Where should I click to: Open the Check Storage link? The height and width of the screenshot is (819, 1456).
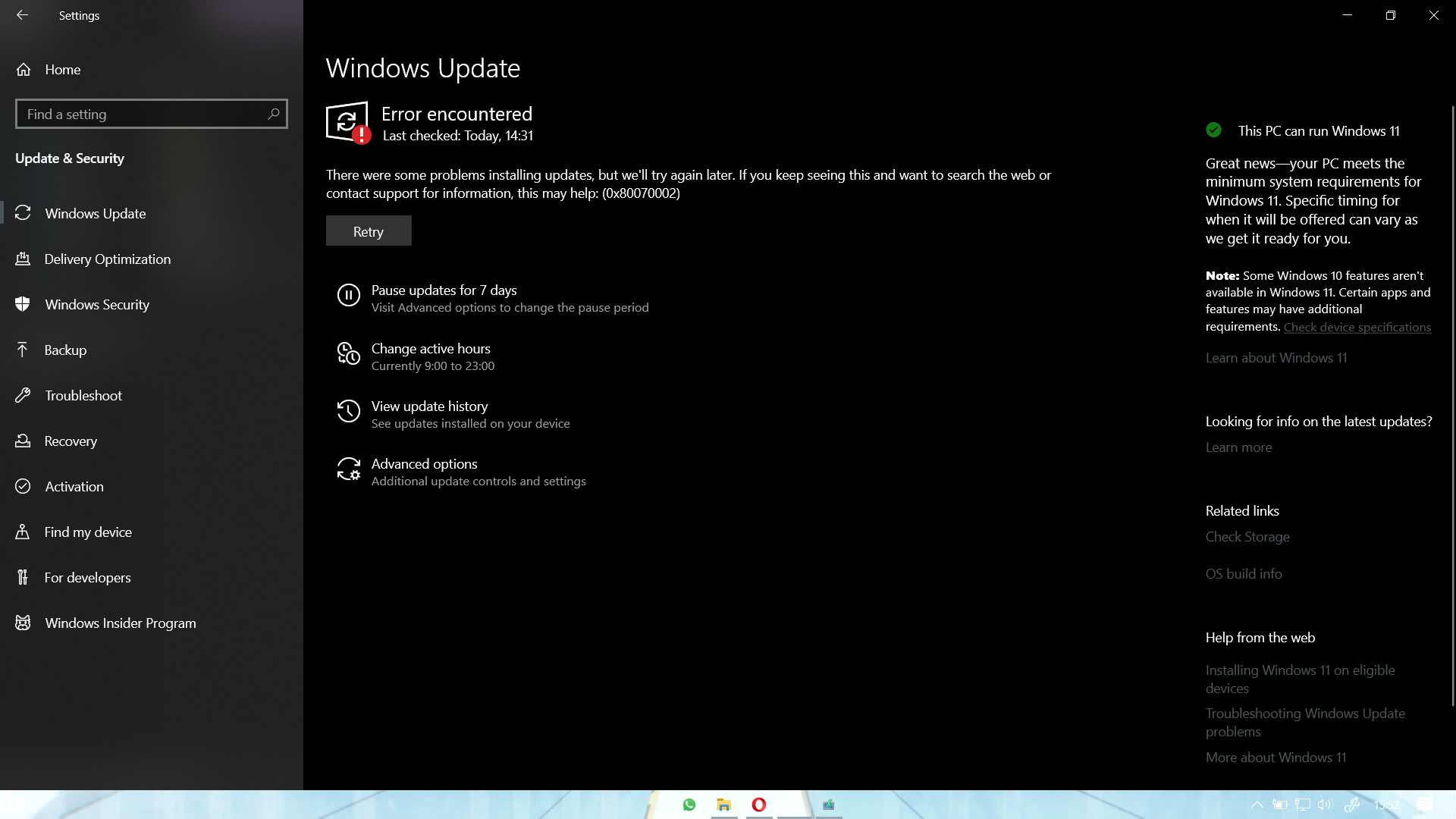click(1247, 537)
